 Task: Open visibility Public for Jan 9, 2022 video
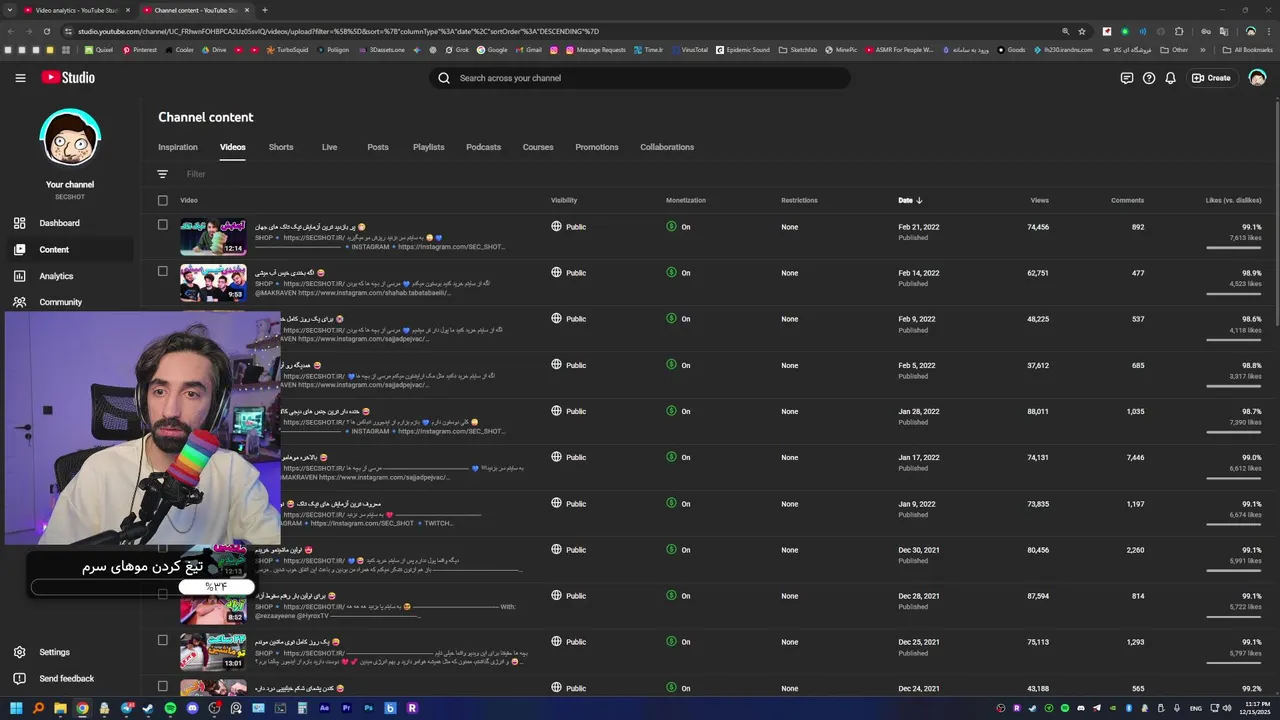tap(568, 504)
